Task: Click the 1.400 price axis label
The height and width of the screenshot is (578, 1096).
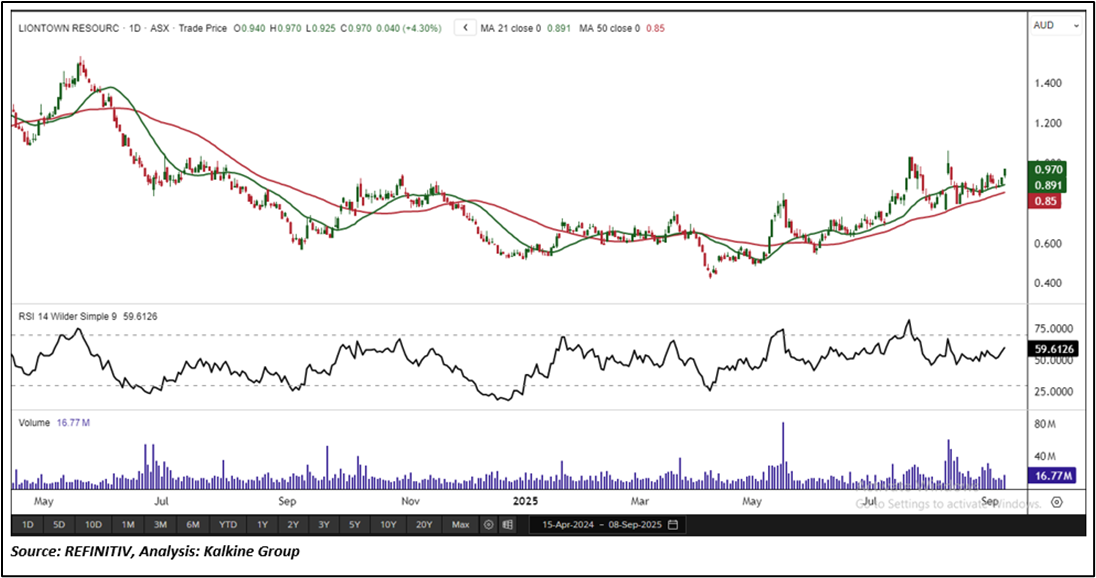Action: coord(1048,83)
